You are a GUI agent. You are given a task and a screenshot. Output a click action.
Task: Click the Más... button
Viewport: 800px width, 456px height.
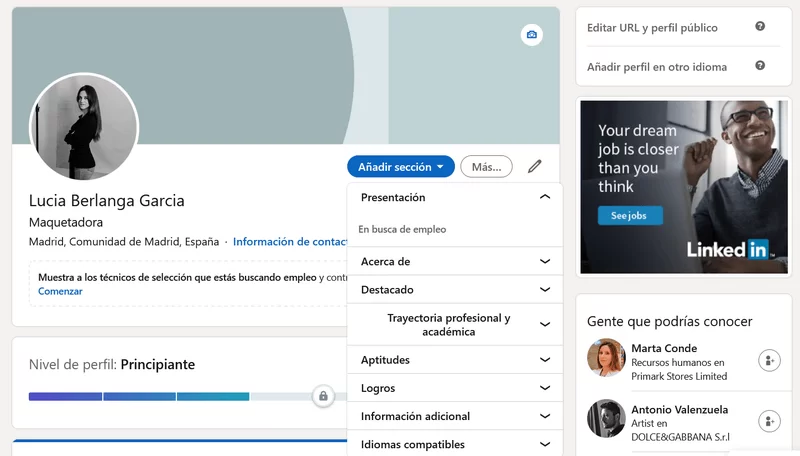pyautogui.click(x=486, y=167)
